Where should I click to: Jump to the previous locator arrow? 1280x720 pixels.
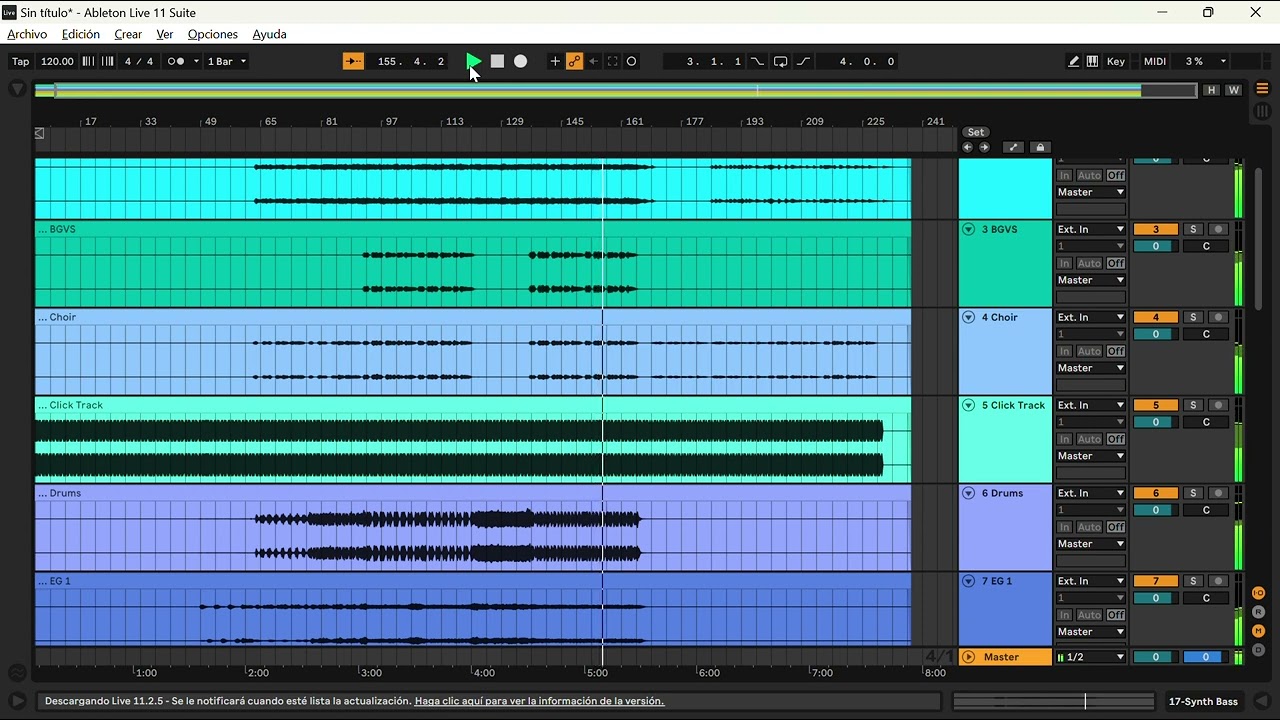tap(967, 147)
